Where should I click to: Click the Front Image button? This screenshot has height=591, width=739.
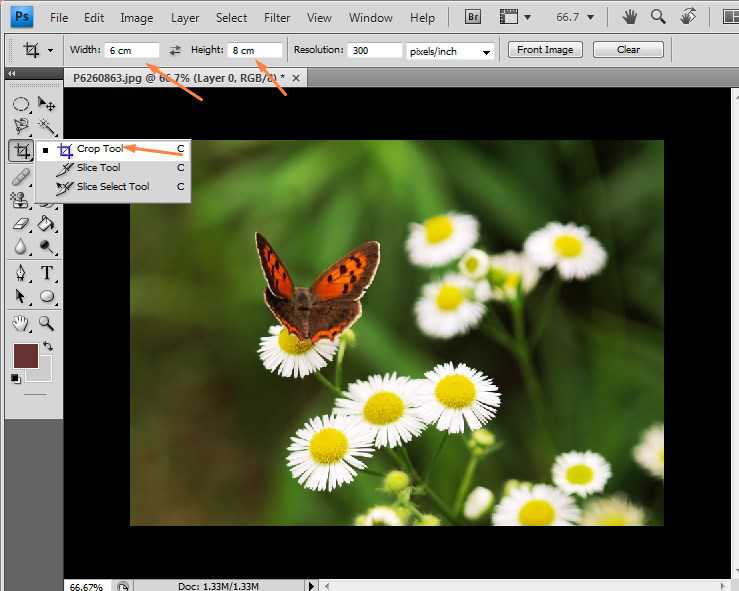[x=545, y=49]
